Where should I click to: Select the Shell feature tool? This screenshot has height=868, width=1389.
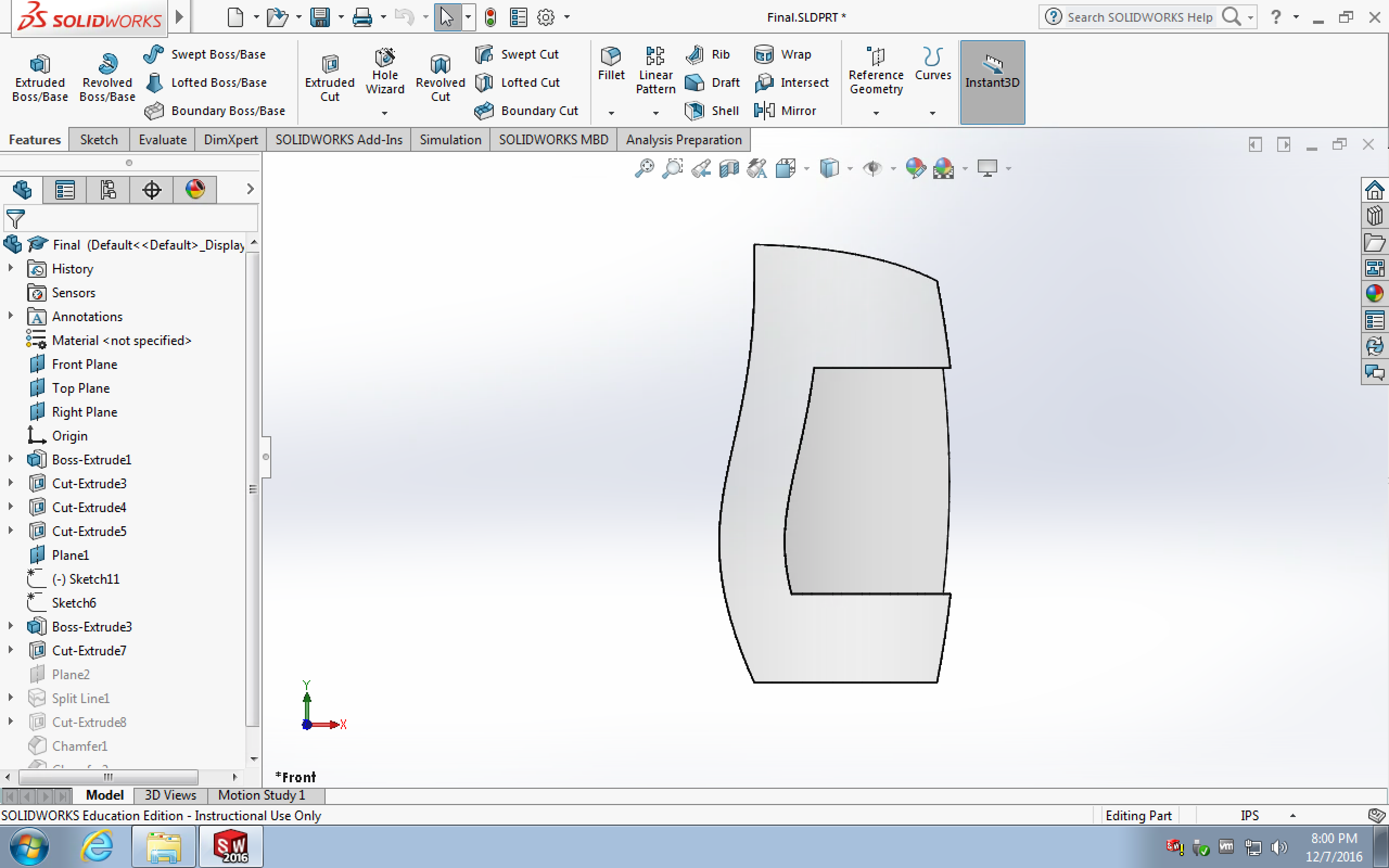[x=712, y=110]
